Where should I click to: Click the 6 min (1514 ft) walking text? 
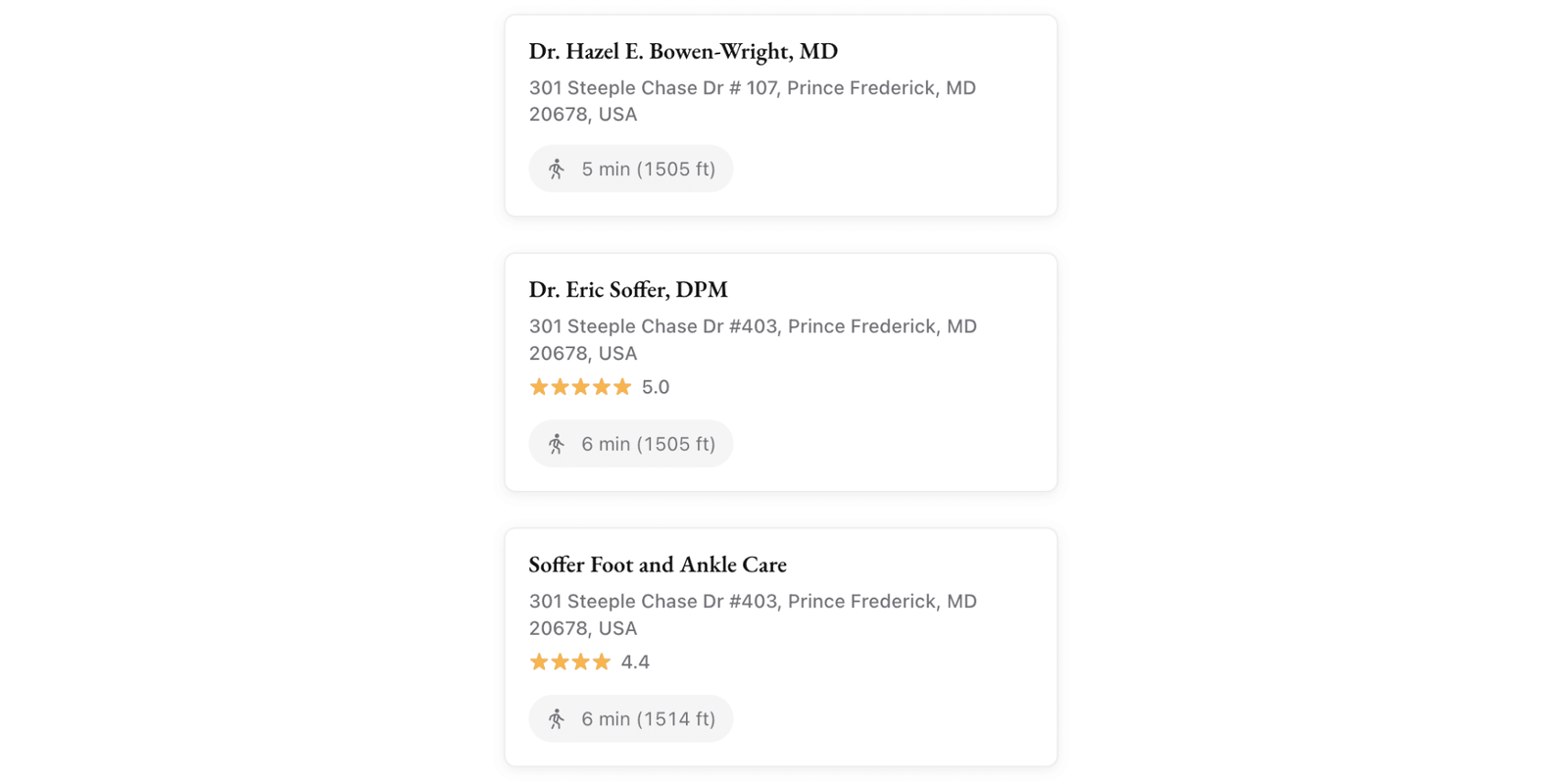pyautogui.click(x=648, y=719)
